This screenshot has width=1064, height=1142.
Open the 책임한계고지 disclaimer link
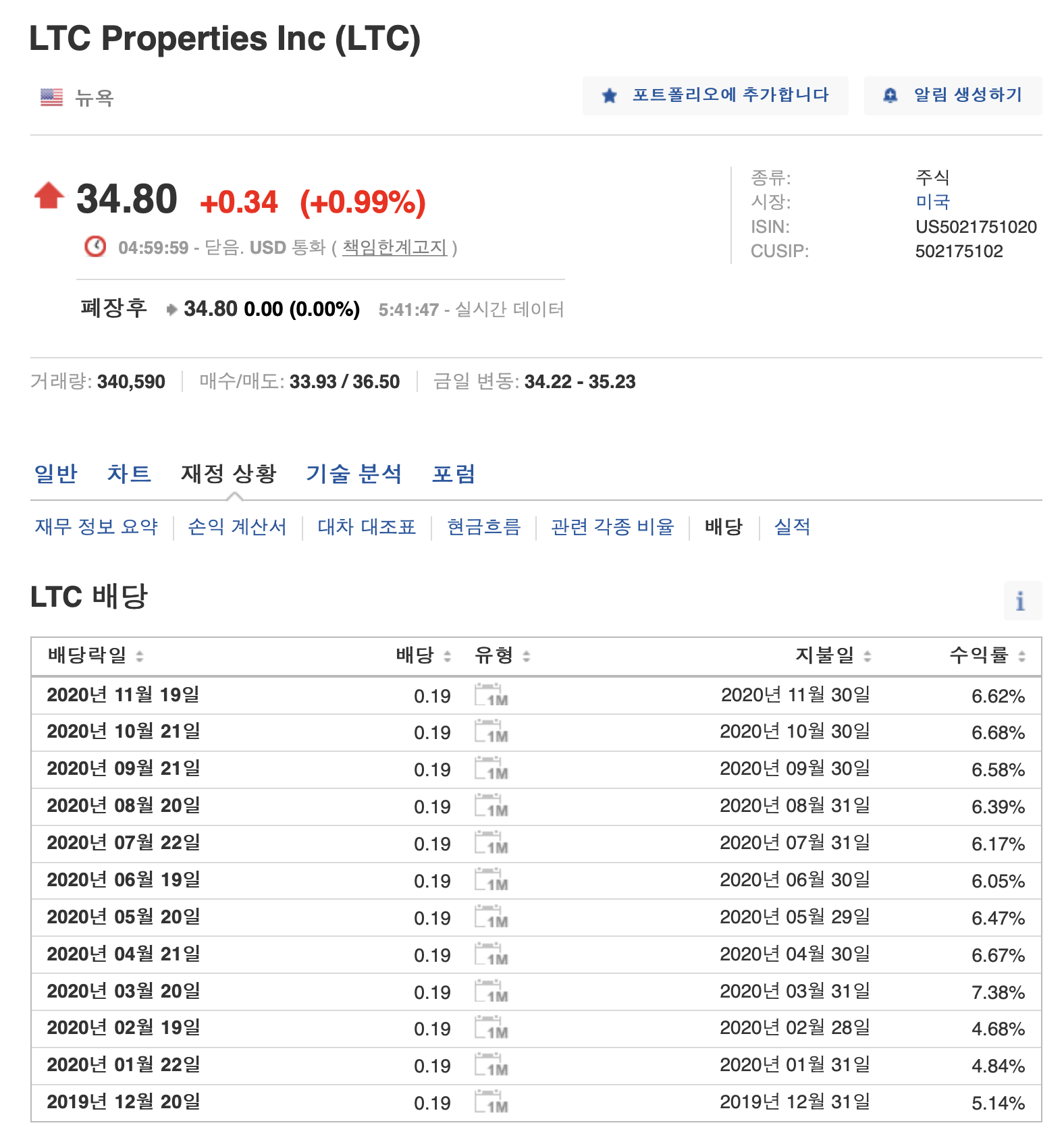(395, 248)
